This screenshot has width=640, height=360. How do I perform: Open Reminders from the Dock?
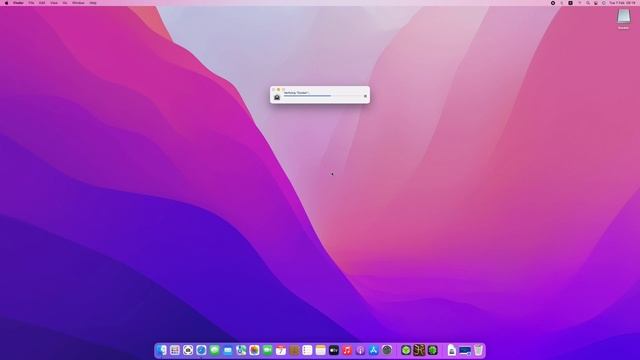pyautogui.click(x=307, y=350)
